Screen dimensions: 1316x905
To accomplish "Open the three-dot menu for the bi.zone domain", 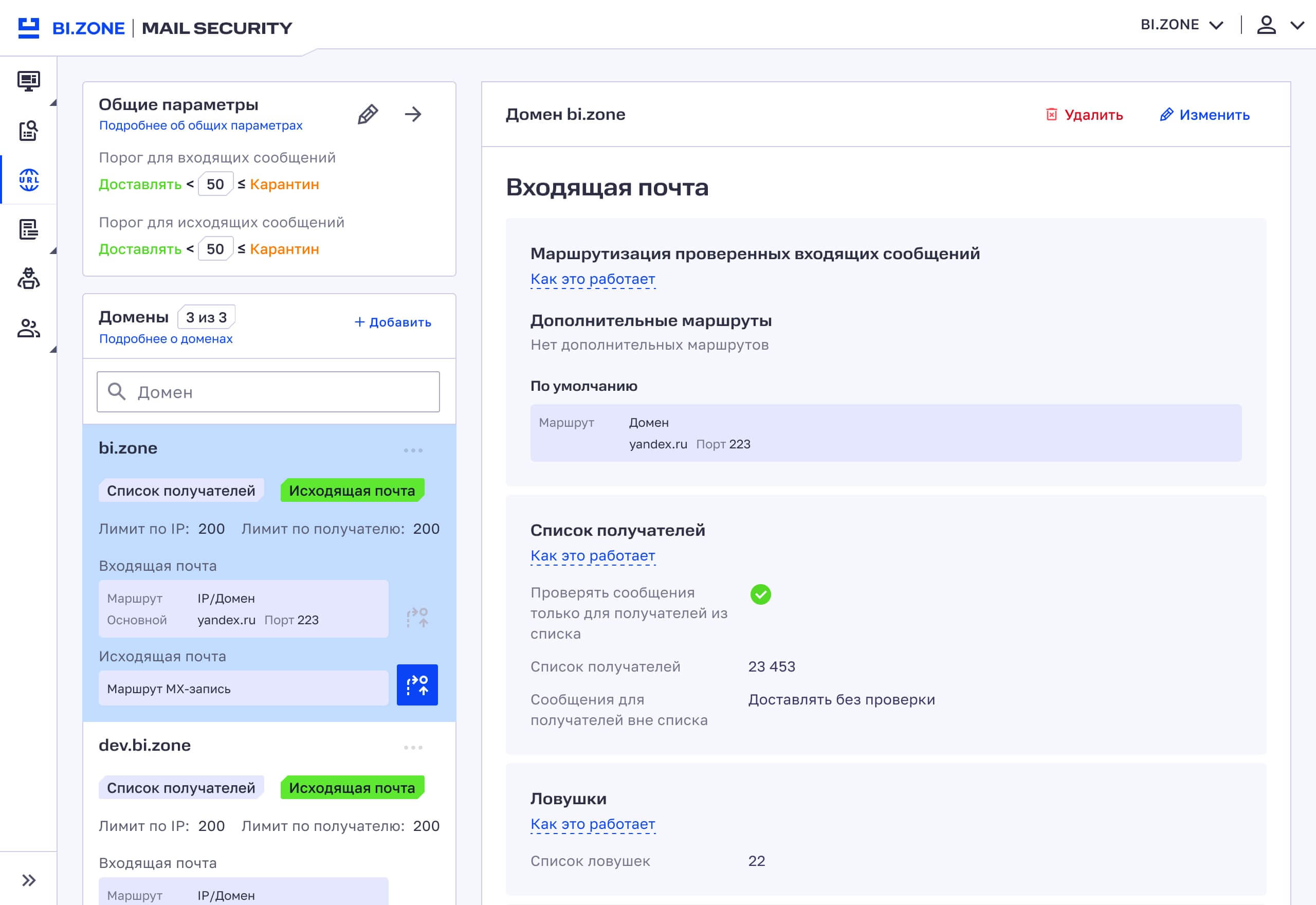I will pyautogui.click(x=414, y=450).
